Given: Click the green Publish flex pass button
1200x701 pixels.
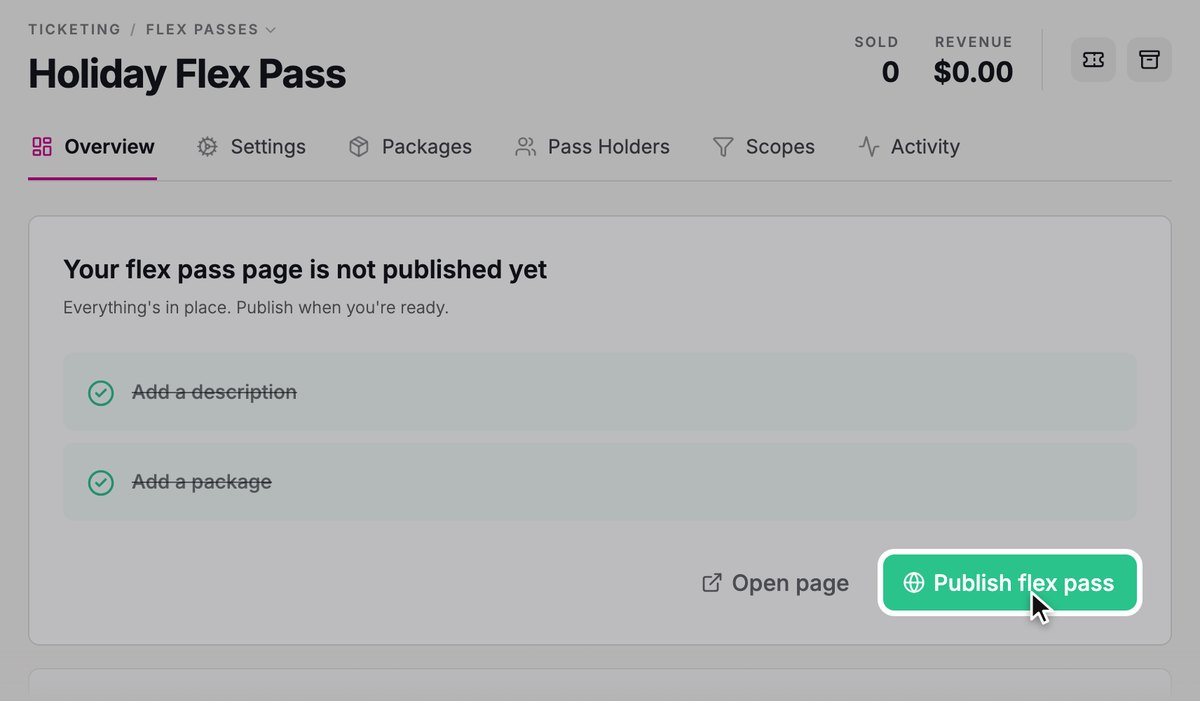Looking at the screenshot, I should (1010, 583).
